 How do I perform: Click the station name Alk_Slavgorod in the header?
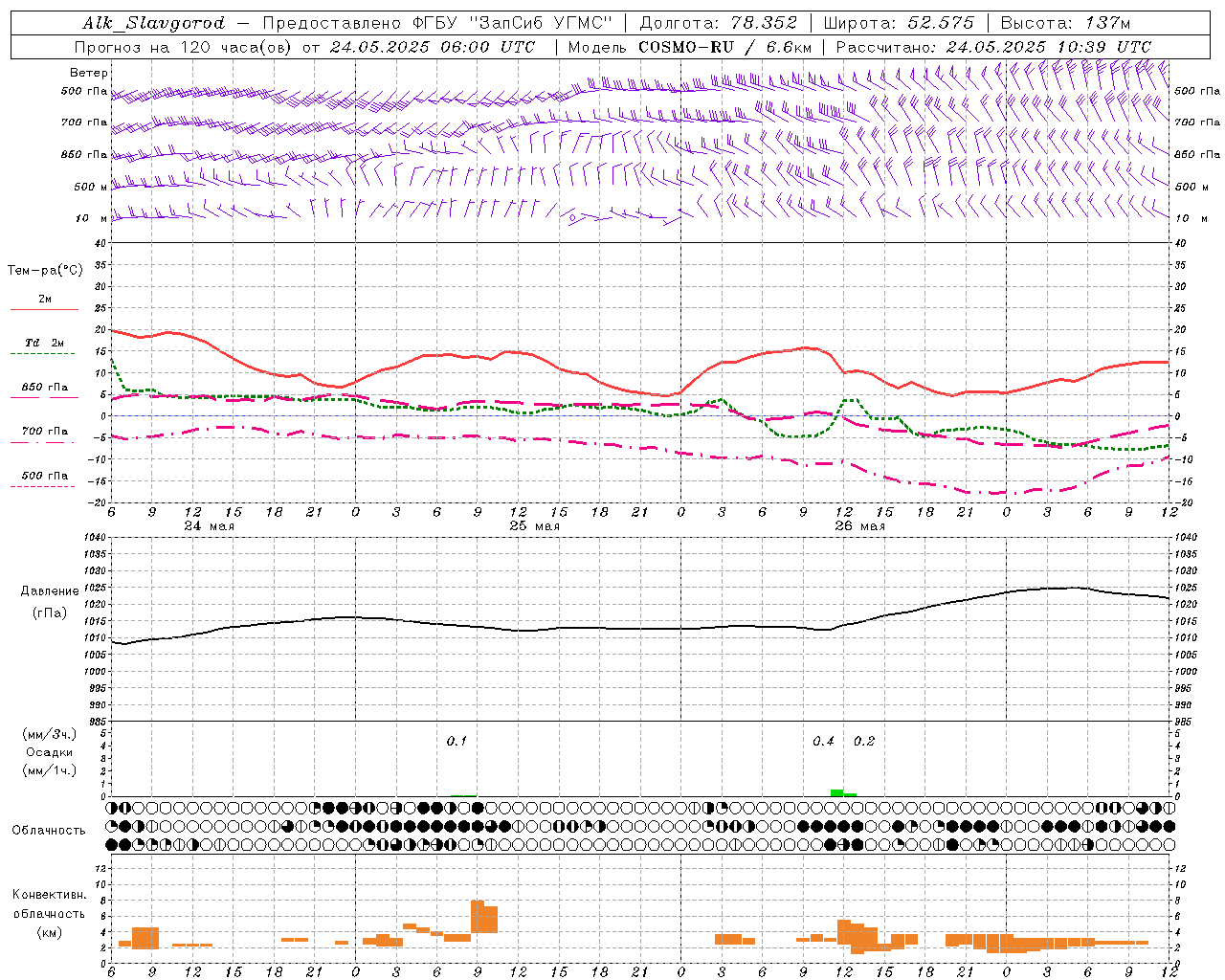click(154, 23)
